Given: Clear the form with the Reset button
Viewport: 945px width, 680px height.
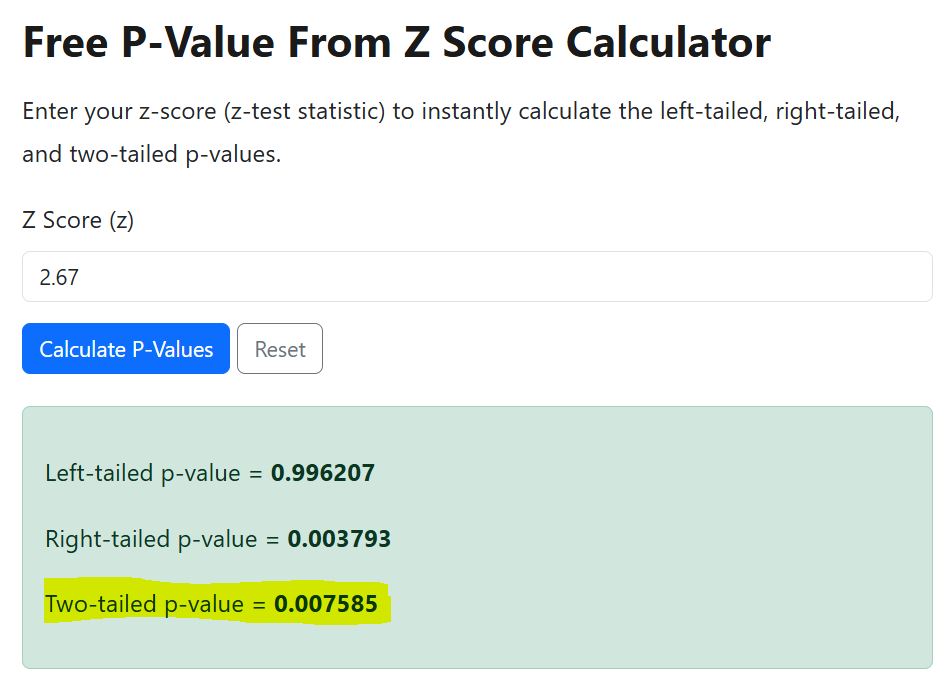Looking at the screenshot, I should 280,348.
